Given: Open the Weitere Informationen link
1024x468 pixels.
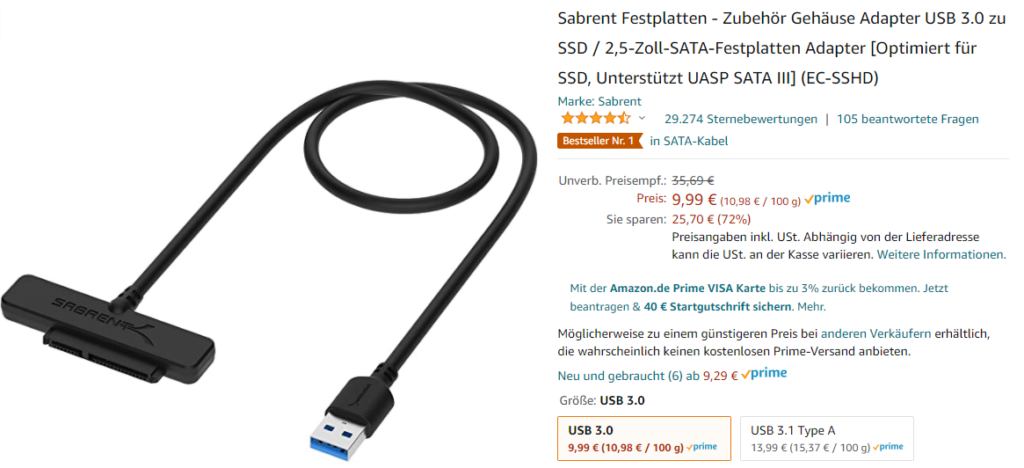Looking at the screenshot, I should pos(941,255).
